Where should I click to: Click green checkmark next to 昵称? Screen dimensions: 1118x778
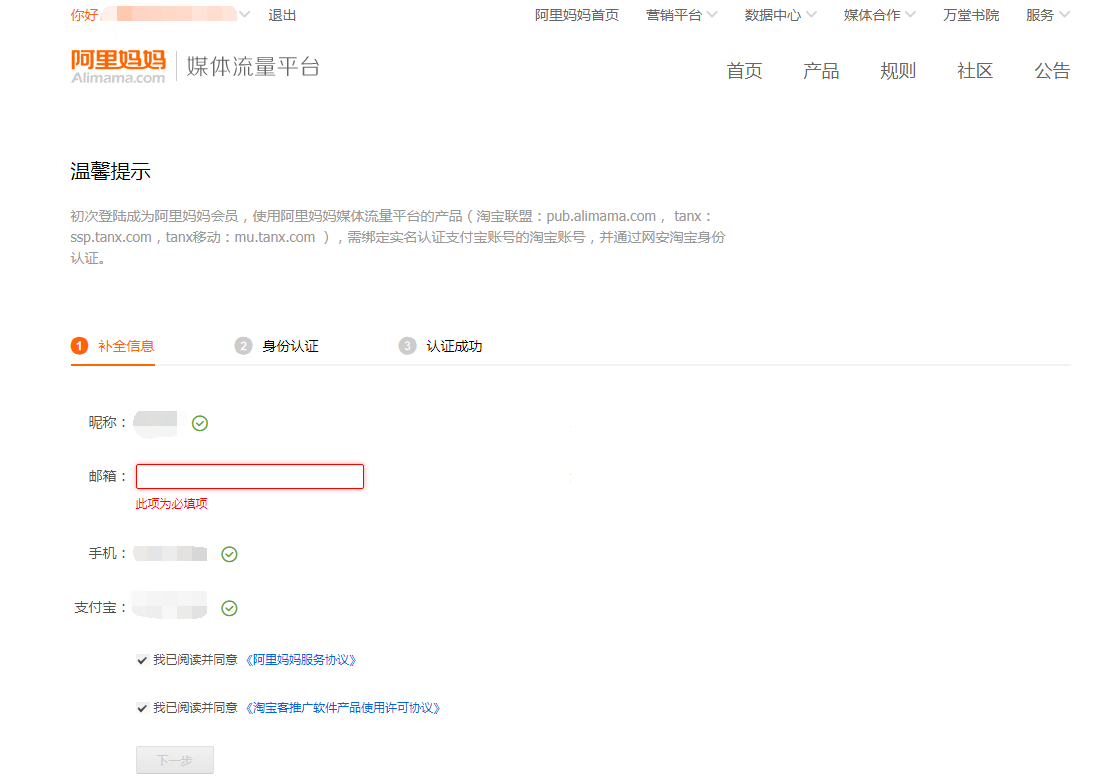pyautogui.click(x=200, y=424)
